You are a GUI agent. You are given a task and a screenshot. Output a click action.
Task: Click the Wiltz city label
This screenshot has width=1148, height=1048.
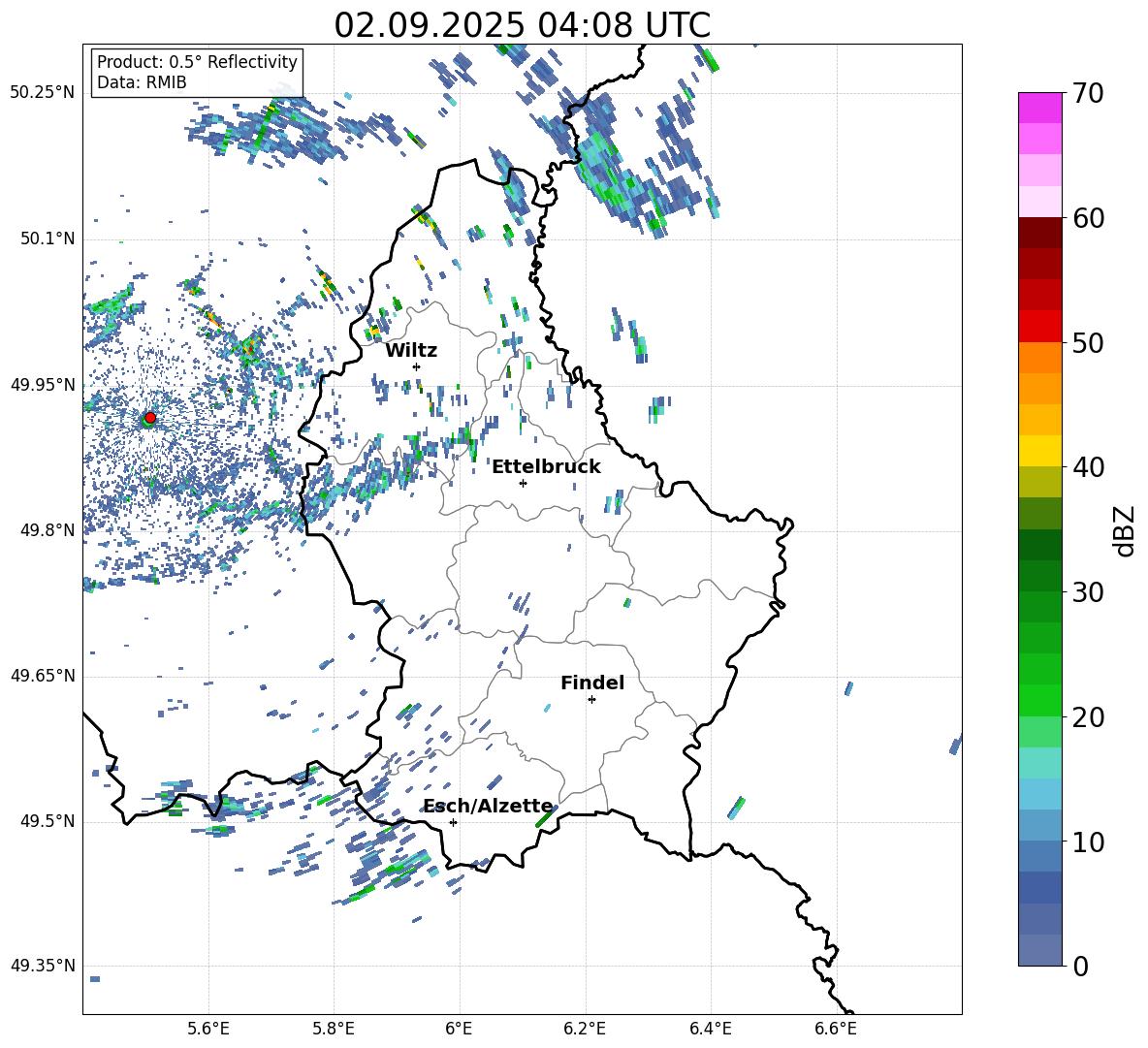click(411, 351)
